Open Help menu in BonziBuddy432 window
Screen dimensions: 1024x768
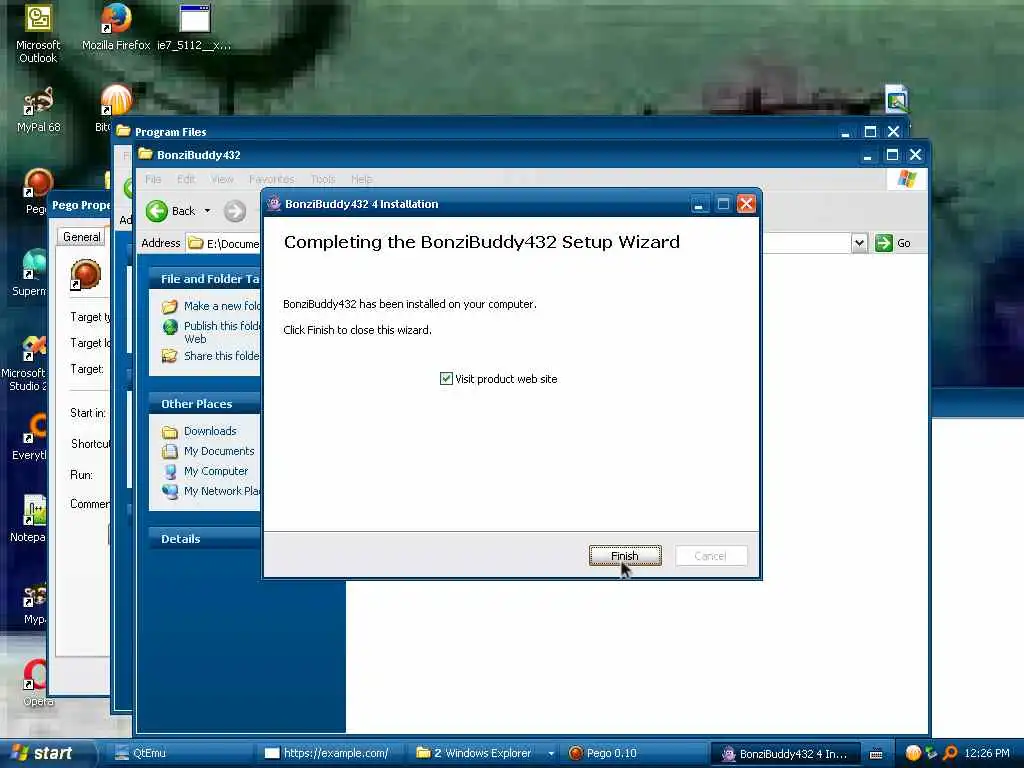coord(362,179)
